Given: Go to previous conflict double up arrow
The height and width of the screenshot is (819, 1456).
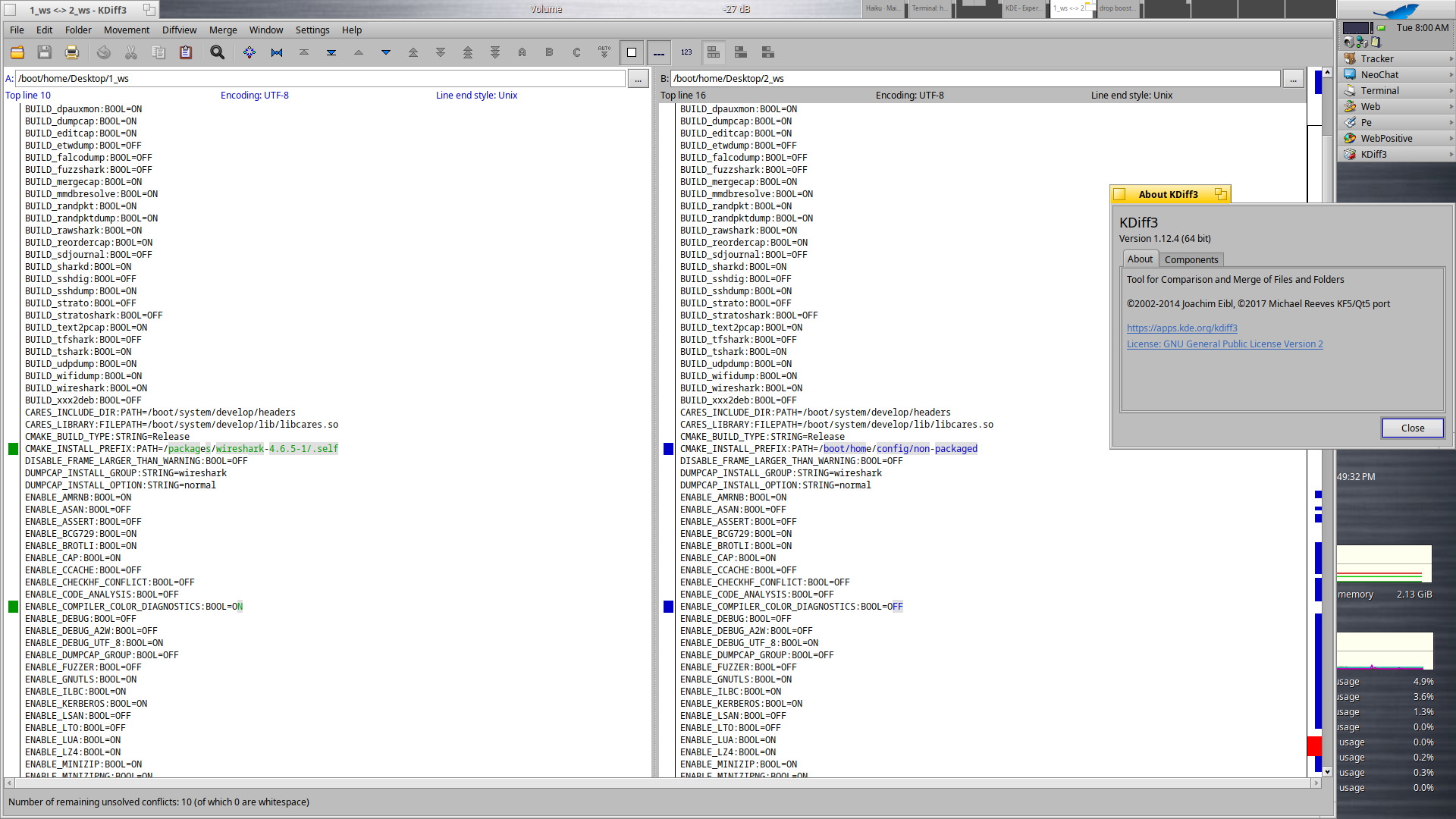Looking at the screenshot, I should click(413, 52).
